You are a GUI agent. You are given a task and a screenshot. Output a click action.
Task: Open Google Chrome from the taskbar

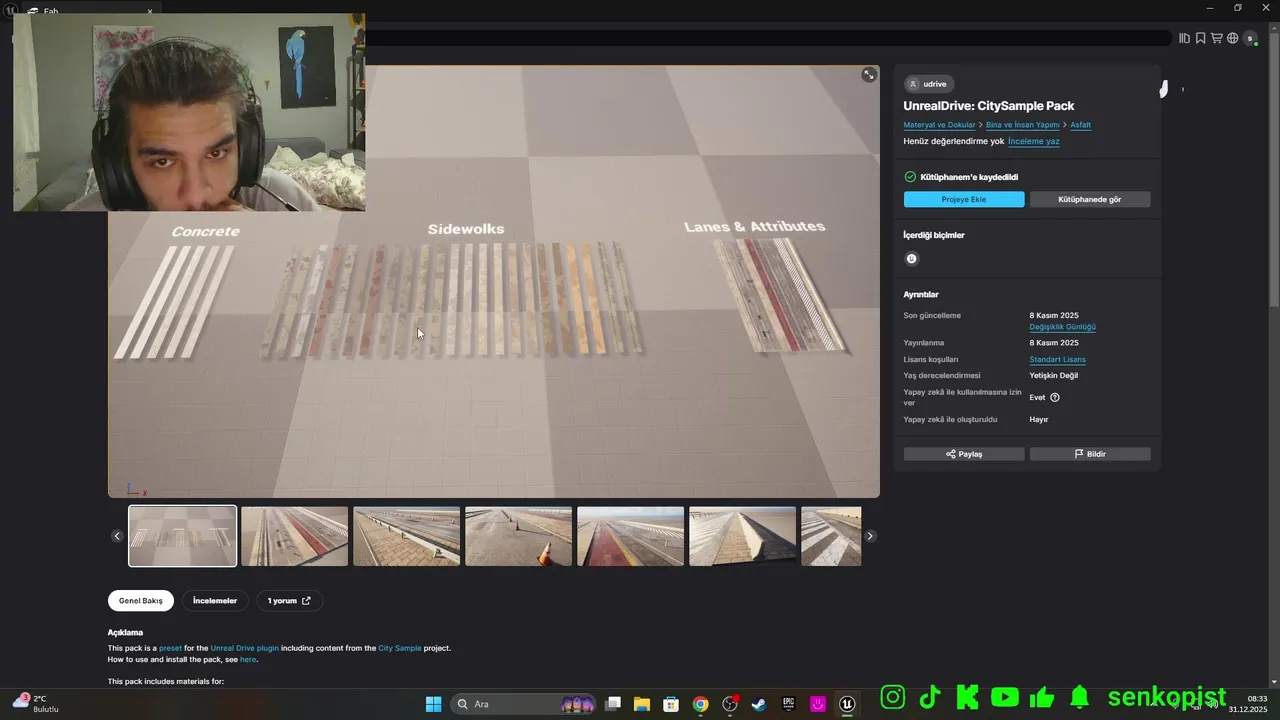click(701, 704)
